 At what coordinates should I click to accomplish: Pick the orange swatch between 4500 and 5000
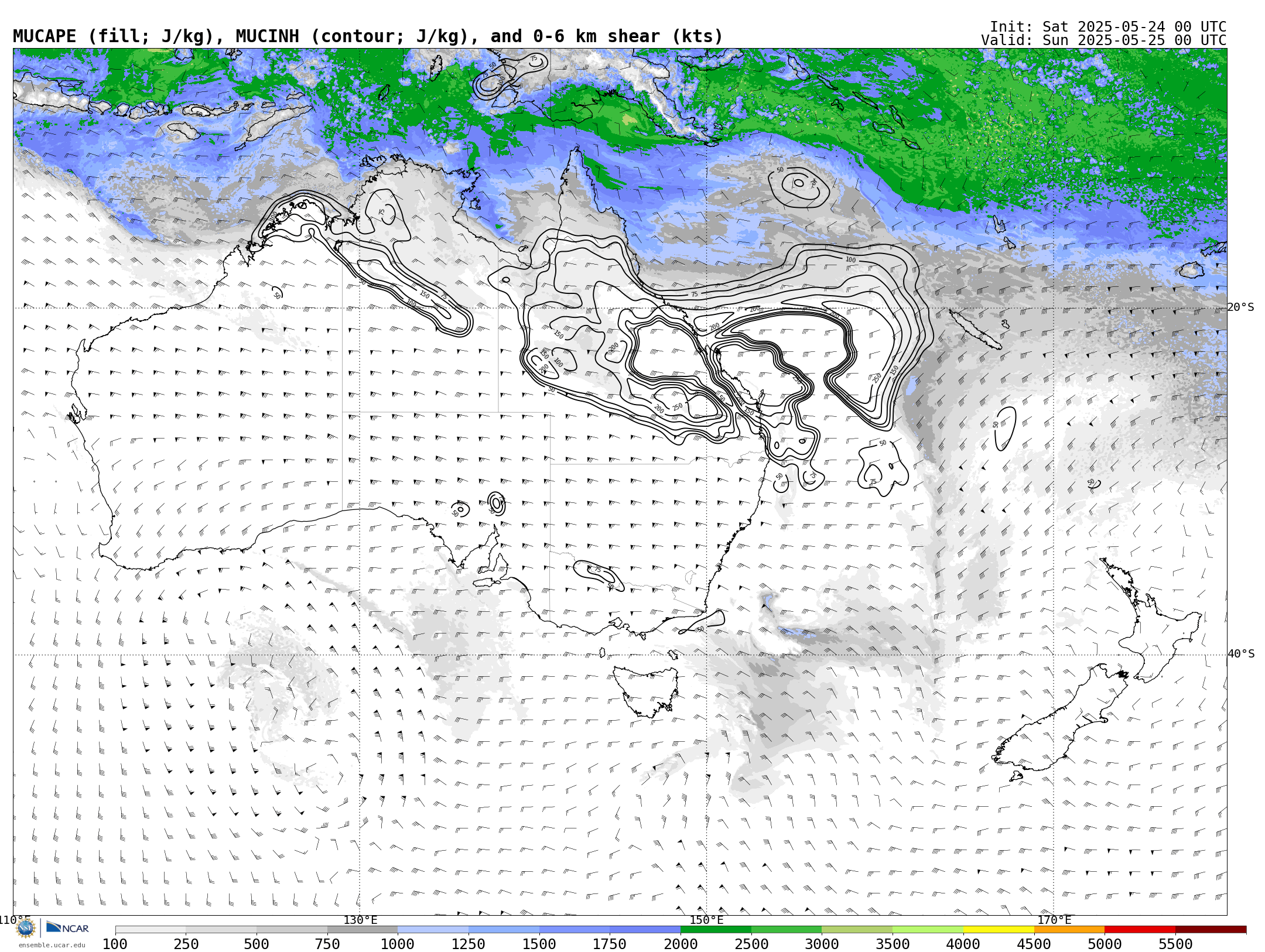tap(1069, 930)
